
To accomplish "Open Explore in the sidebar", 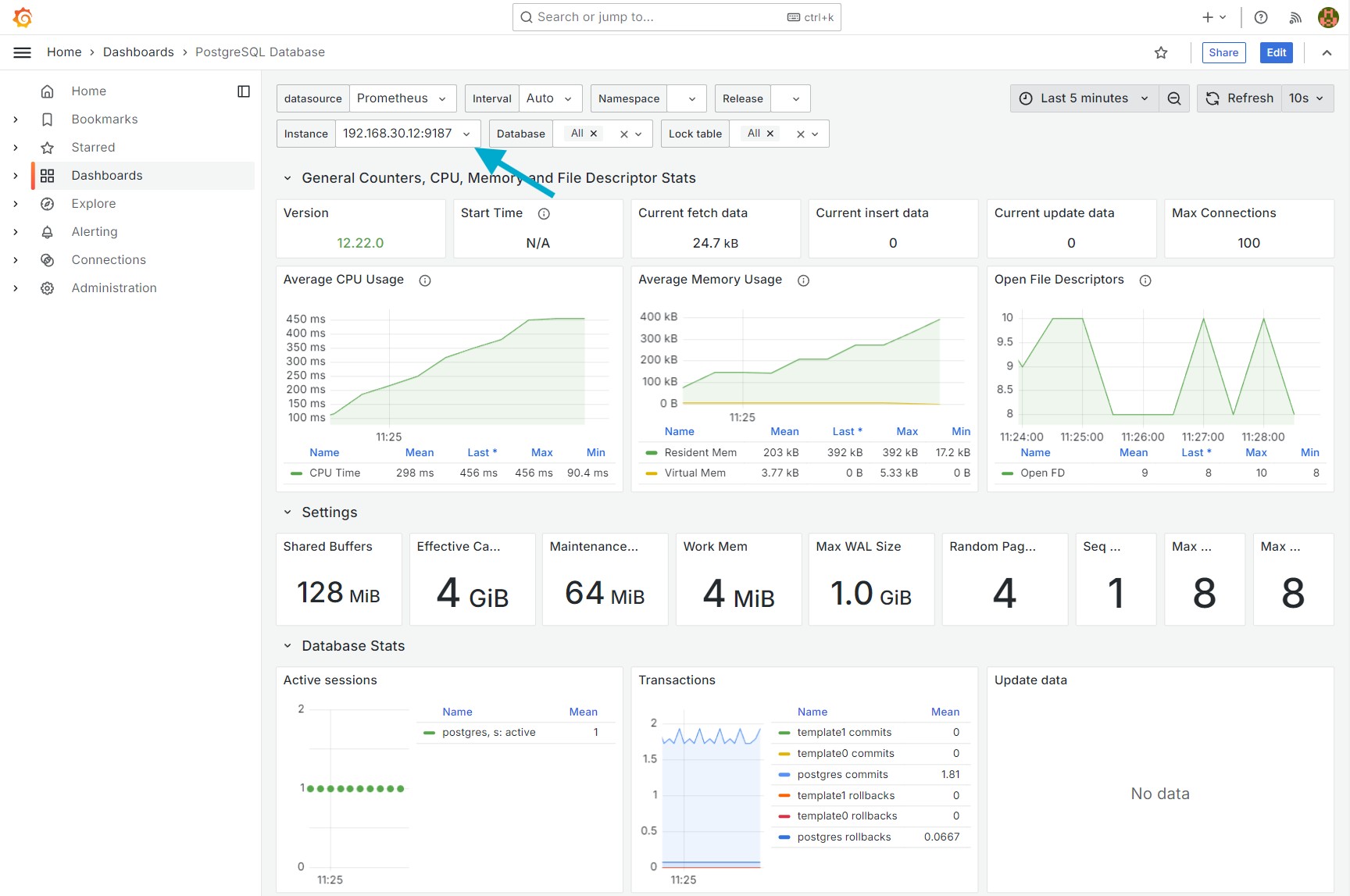I will click(94, 204).
